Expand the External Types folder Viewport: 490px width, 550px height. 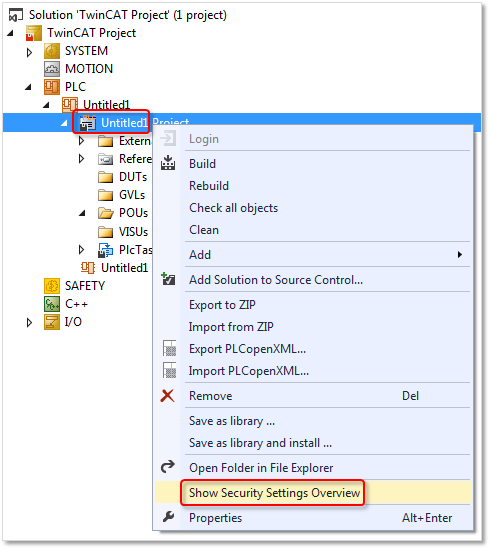point(82,141)
